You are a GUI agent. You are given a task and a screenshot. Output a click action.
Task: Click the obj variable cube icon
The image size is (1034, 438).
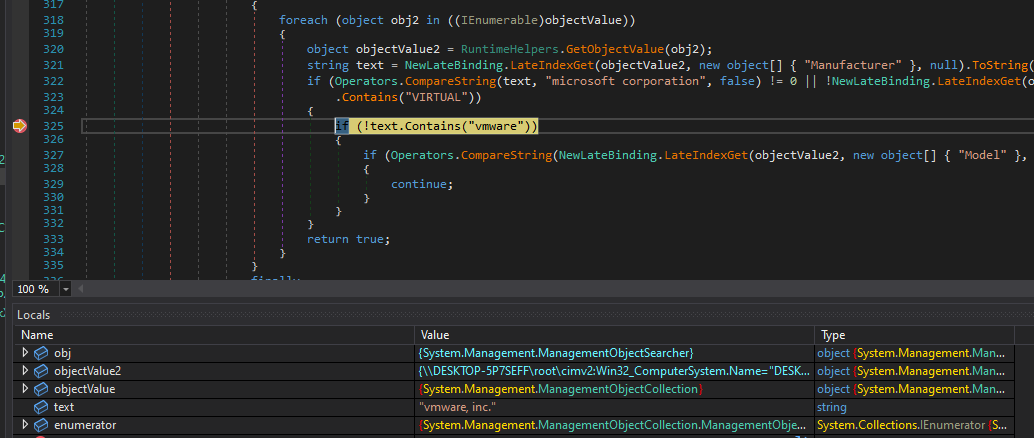pos(41,353)
